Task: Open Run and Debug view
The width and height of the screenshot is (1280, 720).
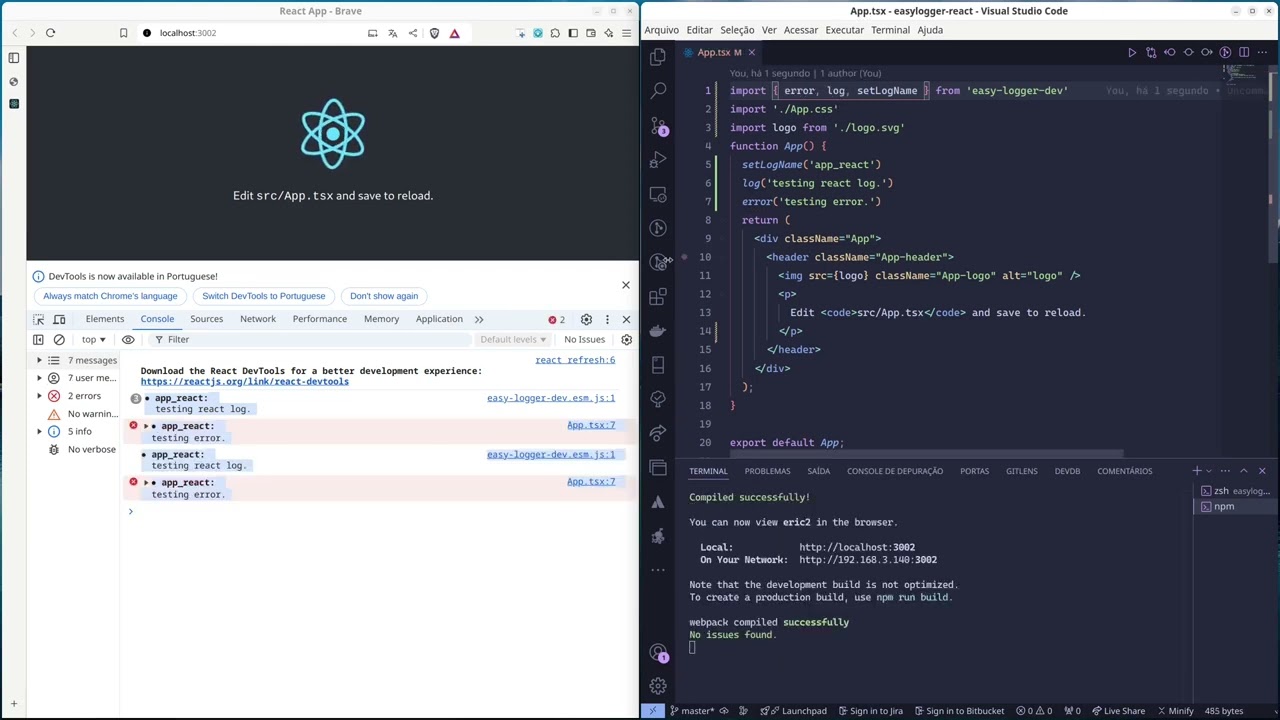Action: [658, 160]
